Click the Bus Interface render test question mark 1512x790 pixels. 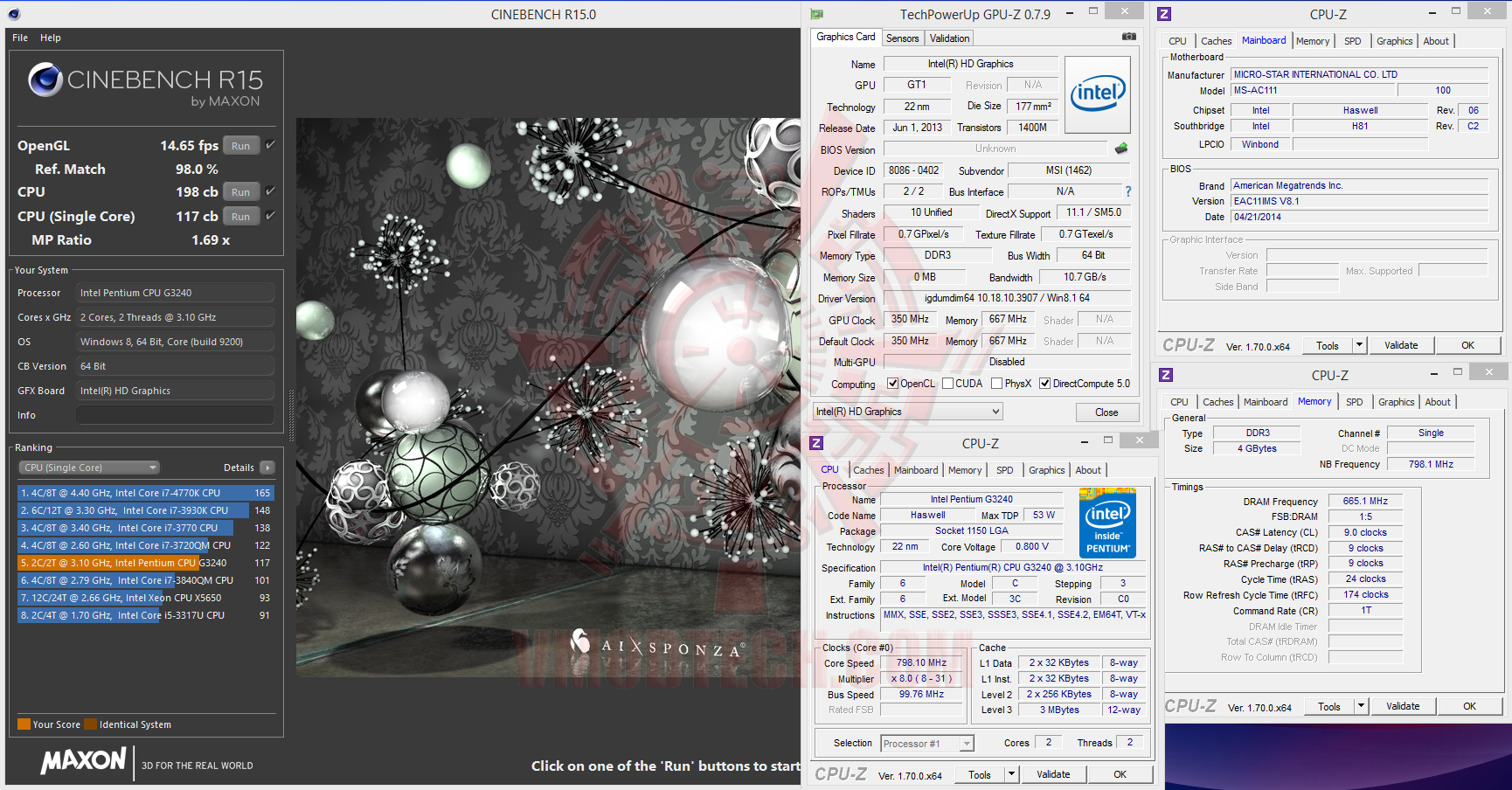1127,191
